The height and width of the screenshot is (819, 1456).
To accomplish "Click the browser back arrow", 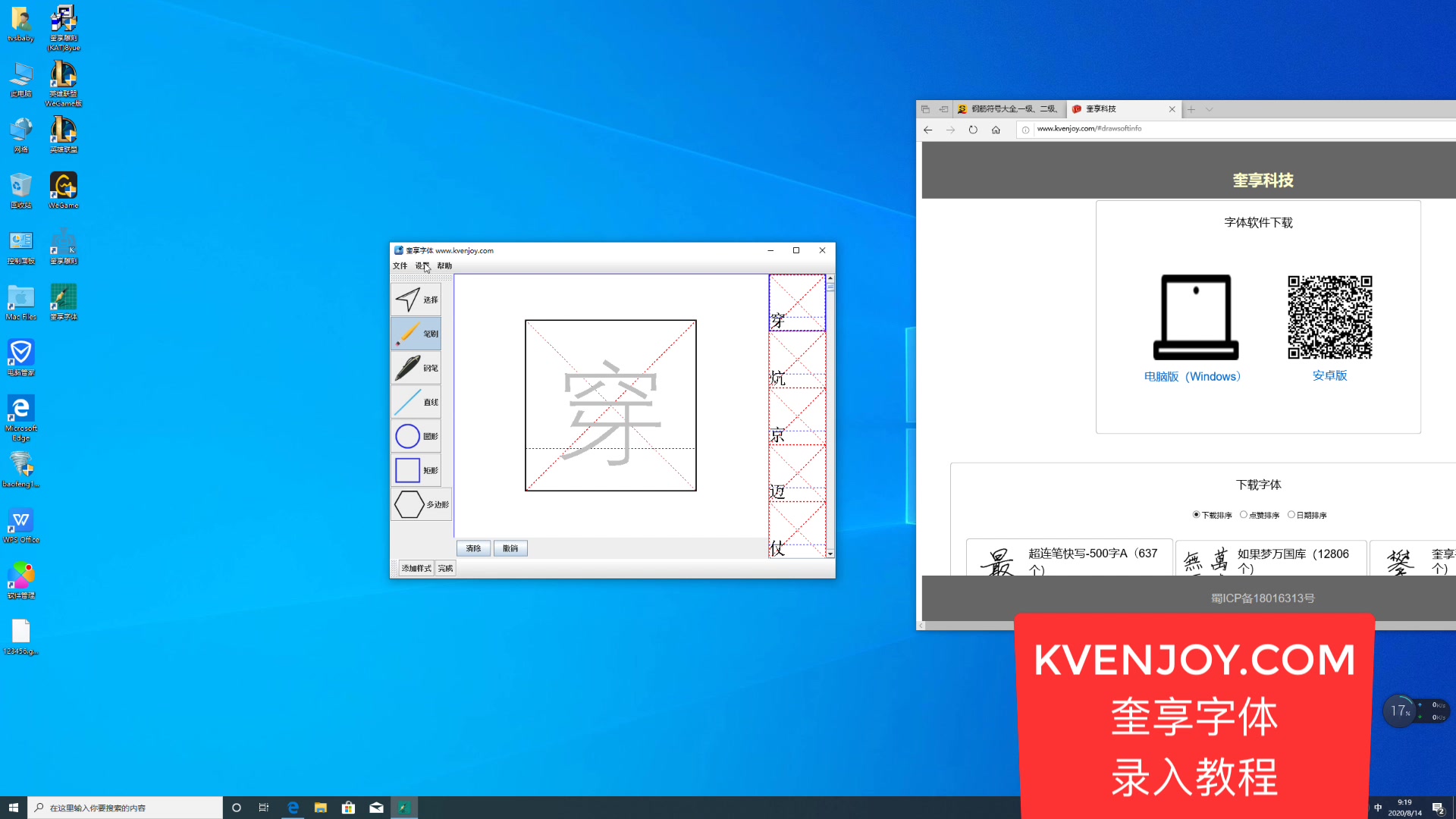I will (927, 130).
